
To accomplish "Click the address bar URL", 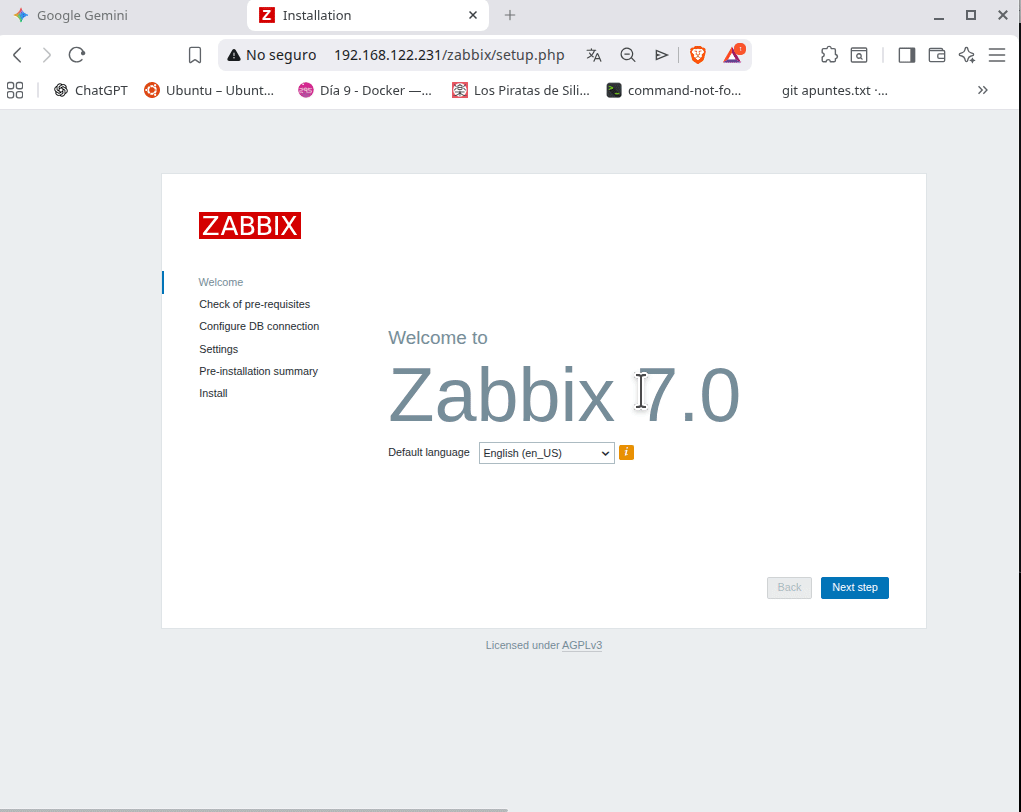I will point(449,55).
